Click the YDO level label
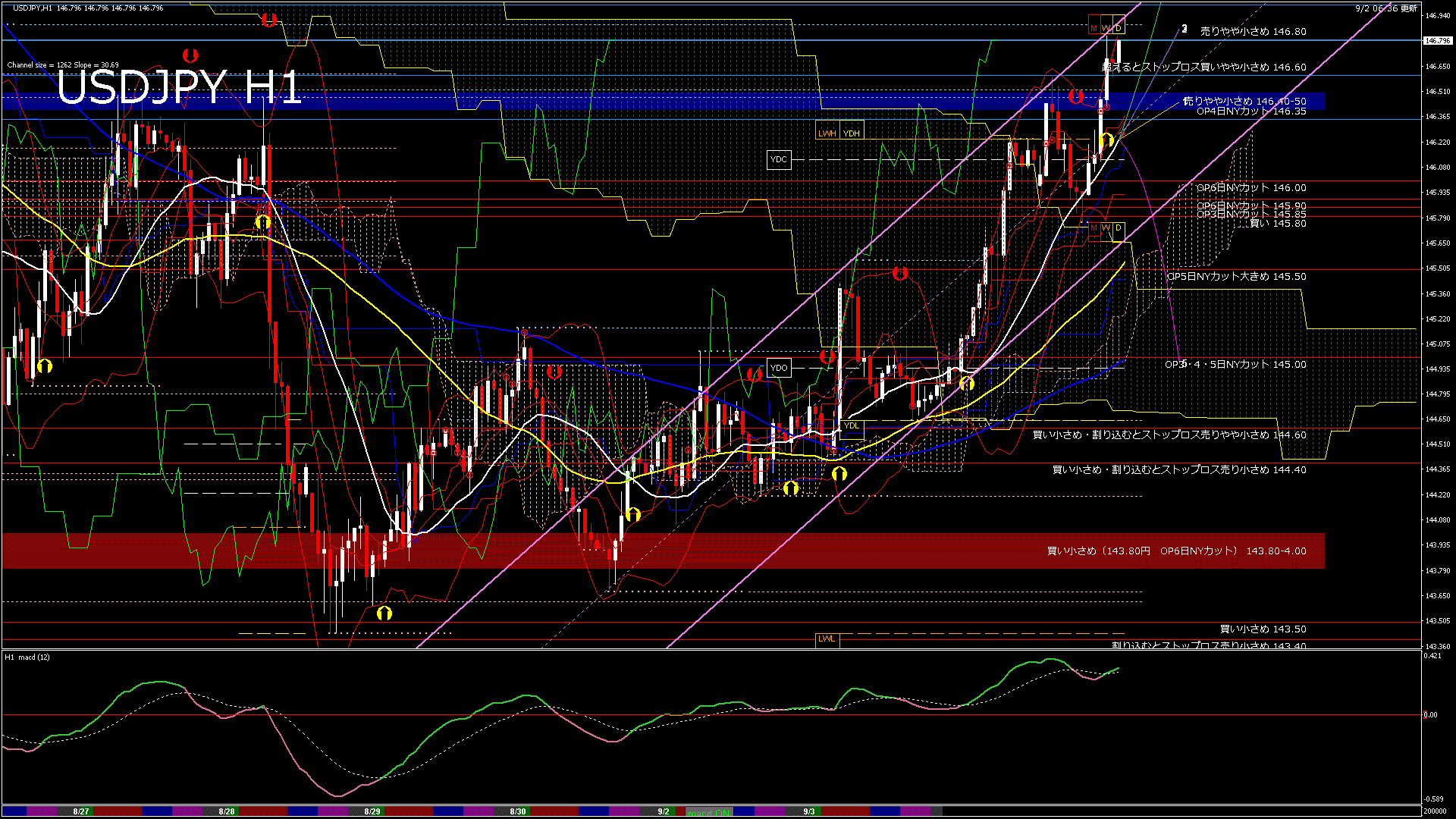 pos(778,368)
